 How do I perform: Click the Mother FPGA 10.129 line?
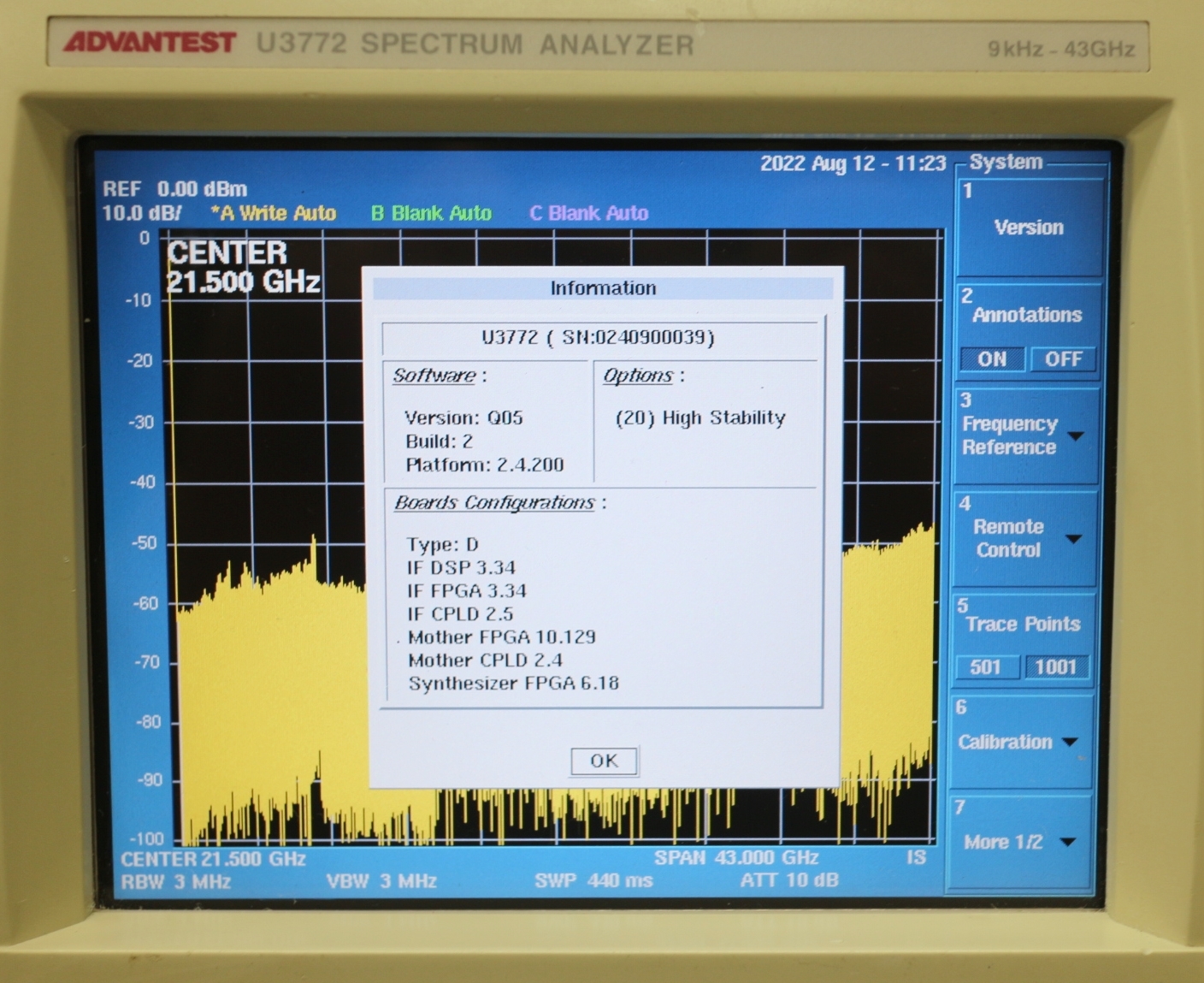click(x=502, y=637)
